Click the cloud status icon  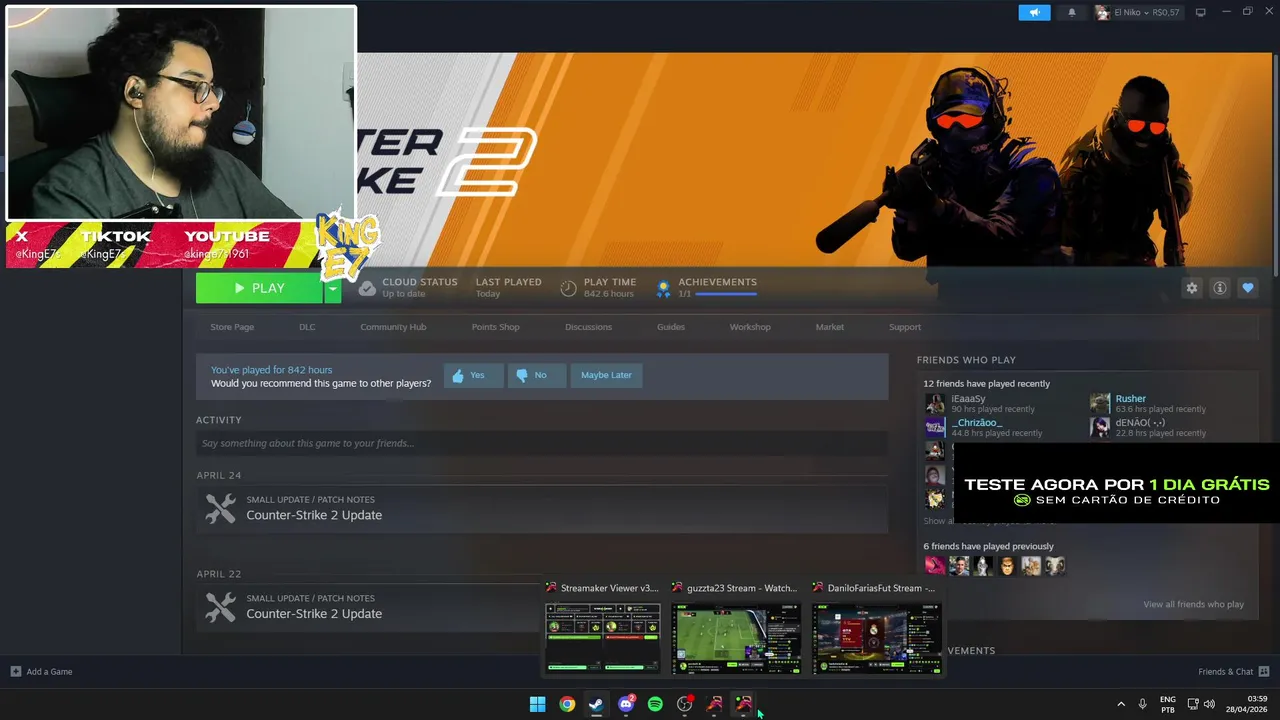pyautogui.click(x=367, y=288)
